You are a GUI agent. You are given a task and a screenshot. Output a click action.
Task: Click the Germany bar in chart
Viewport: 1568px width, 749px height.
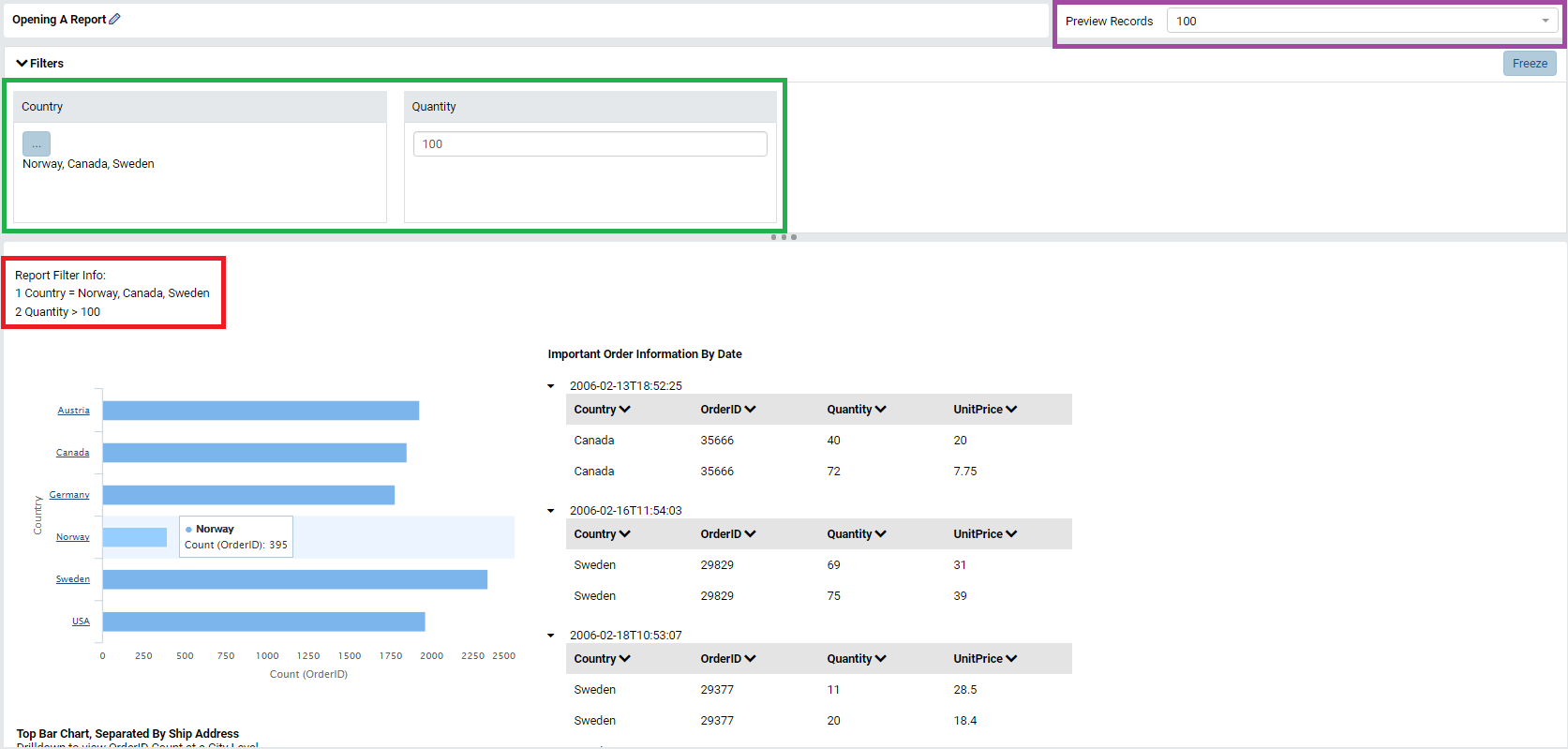(248, 495)
